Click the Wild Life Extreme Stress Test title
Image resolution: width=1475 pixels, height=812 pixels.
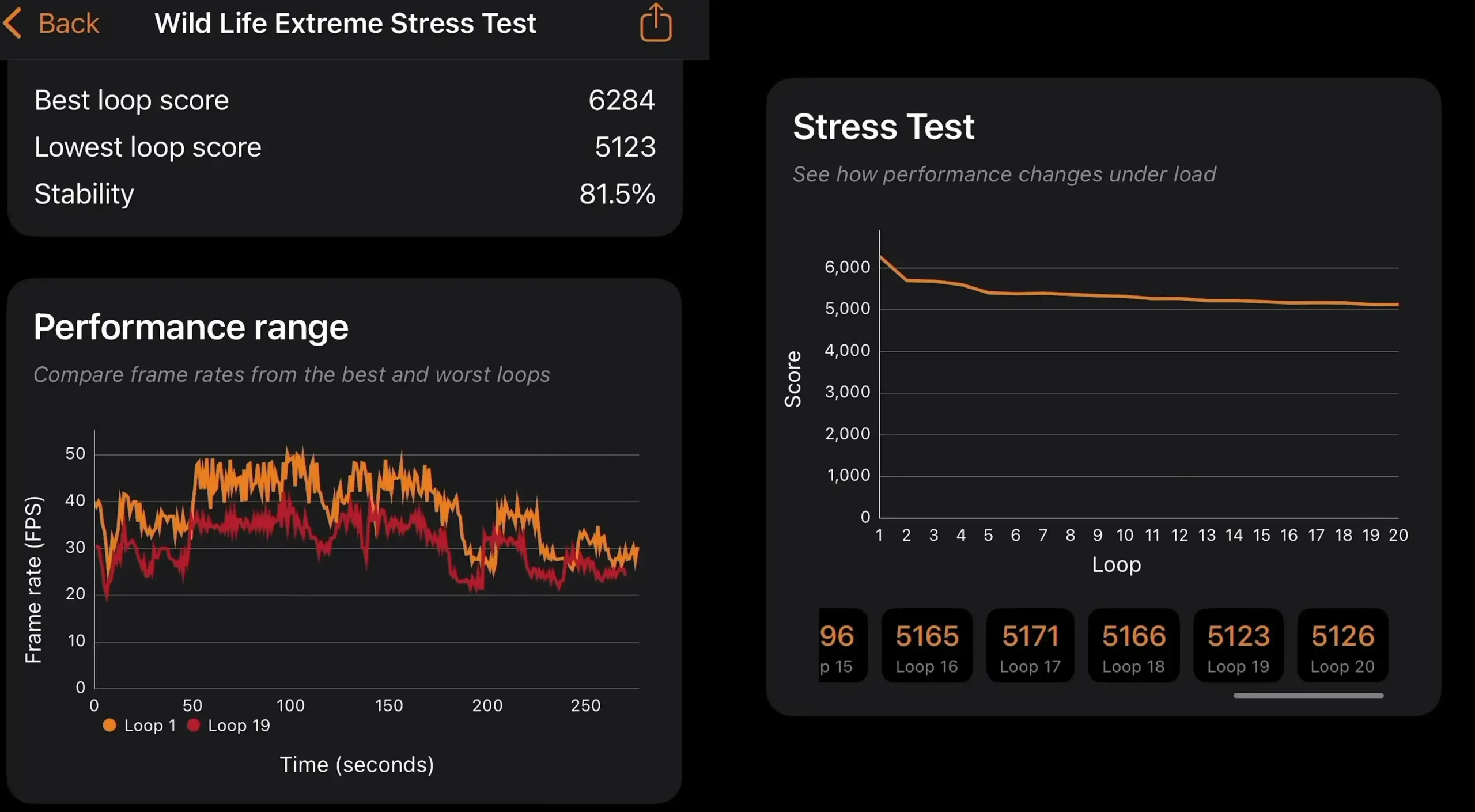tap(345, 24)
